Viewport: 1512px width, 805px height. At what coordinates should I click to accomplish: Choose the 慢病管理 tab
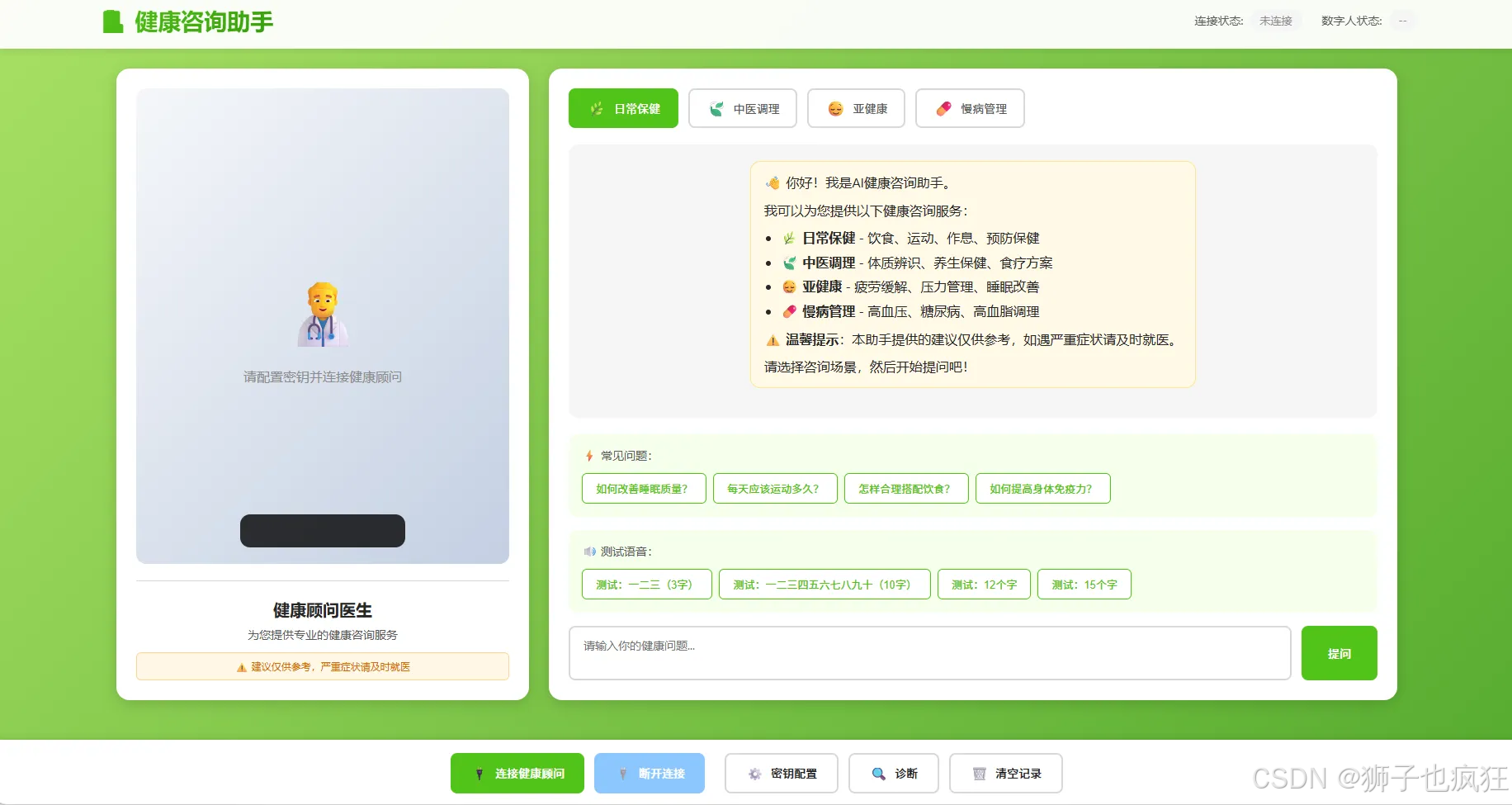point(970,108)
